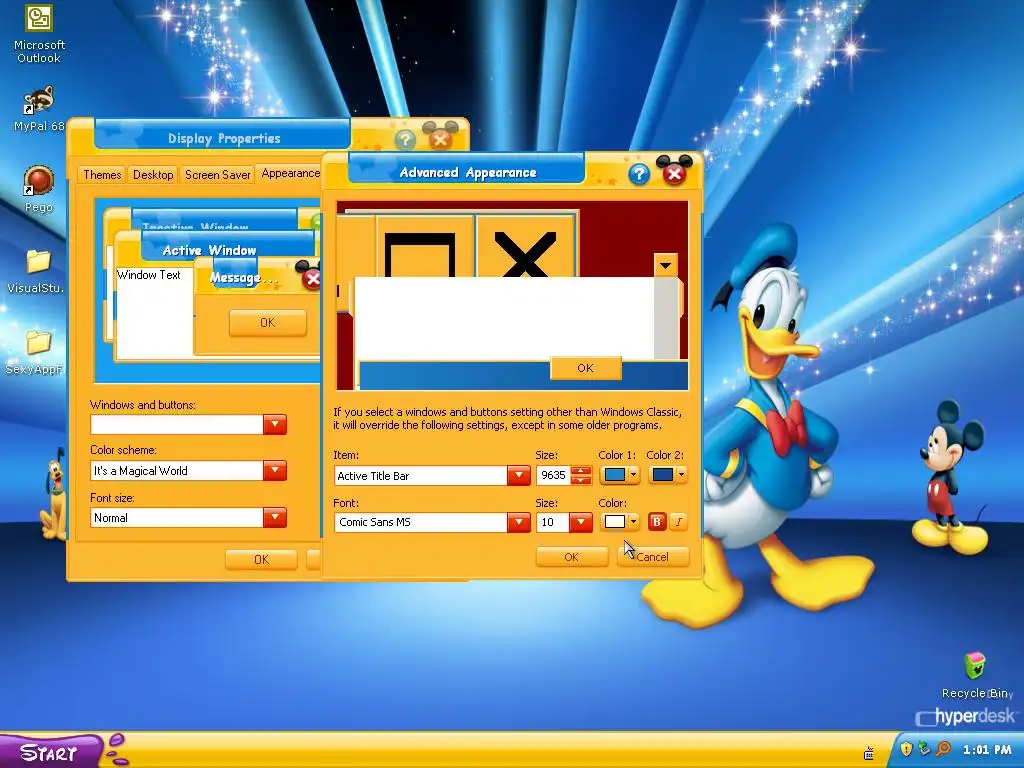
Task: Click the Advanced Appearance help question mark
Action: point(639,174)
